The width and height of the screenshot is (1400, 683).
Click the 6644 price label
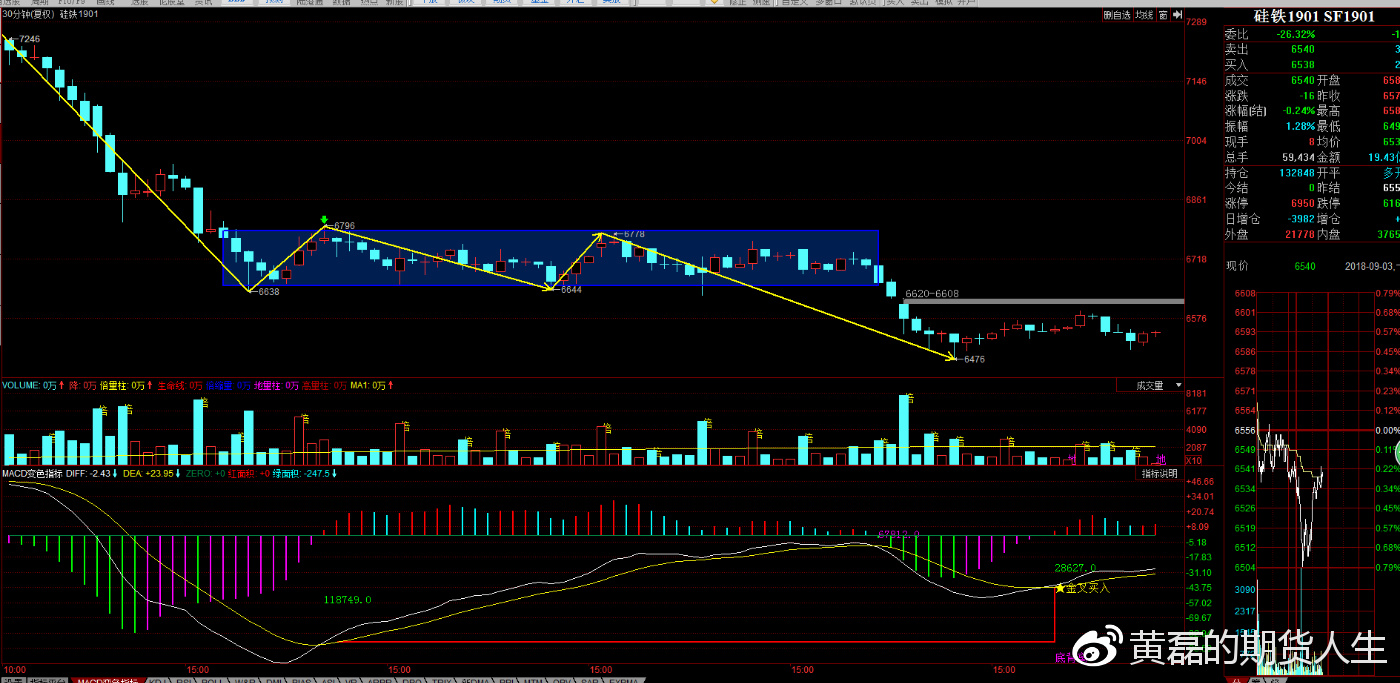pyautogui.click(x=570, y=289)
